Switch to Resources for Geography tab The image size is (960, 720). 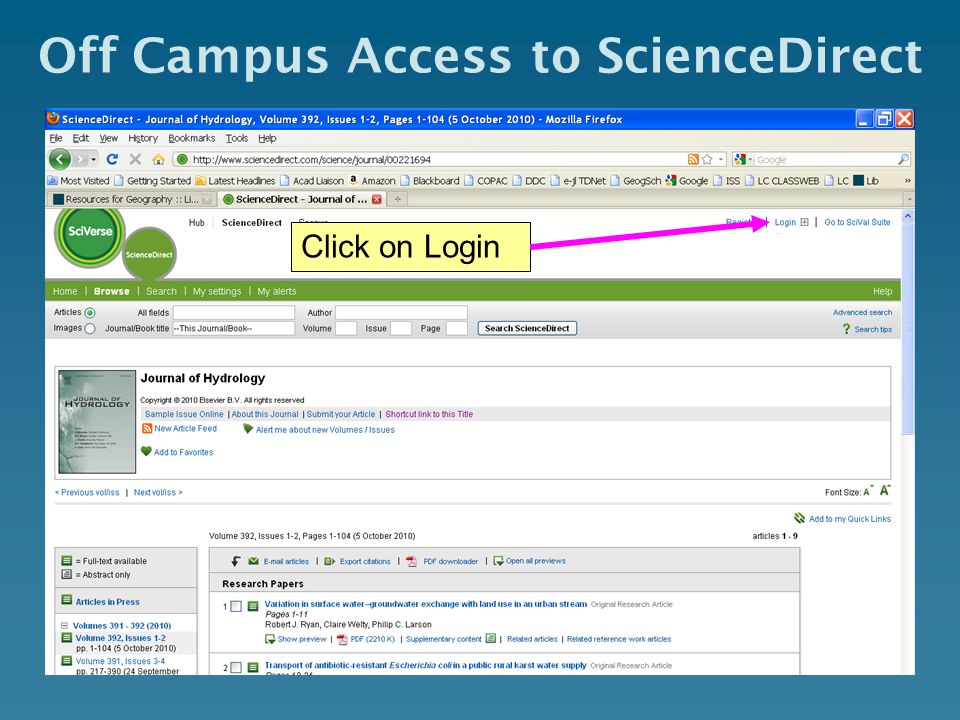tap(132, 199)
